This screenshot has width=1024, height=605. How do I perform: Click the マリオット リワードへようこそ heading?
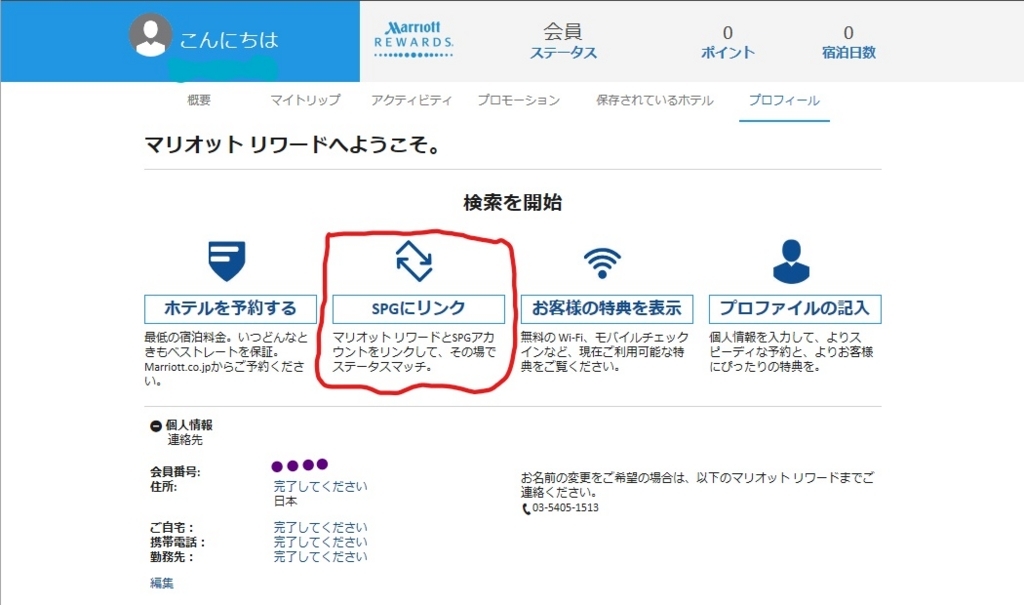pos(293,144)
